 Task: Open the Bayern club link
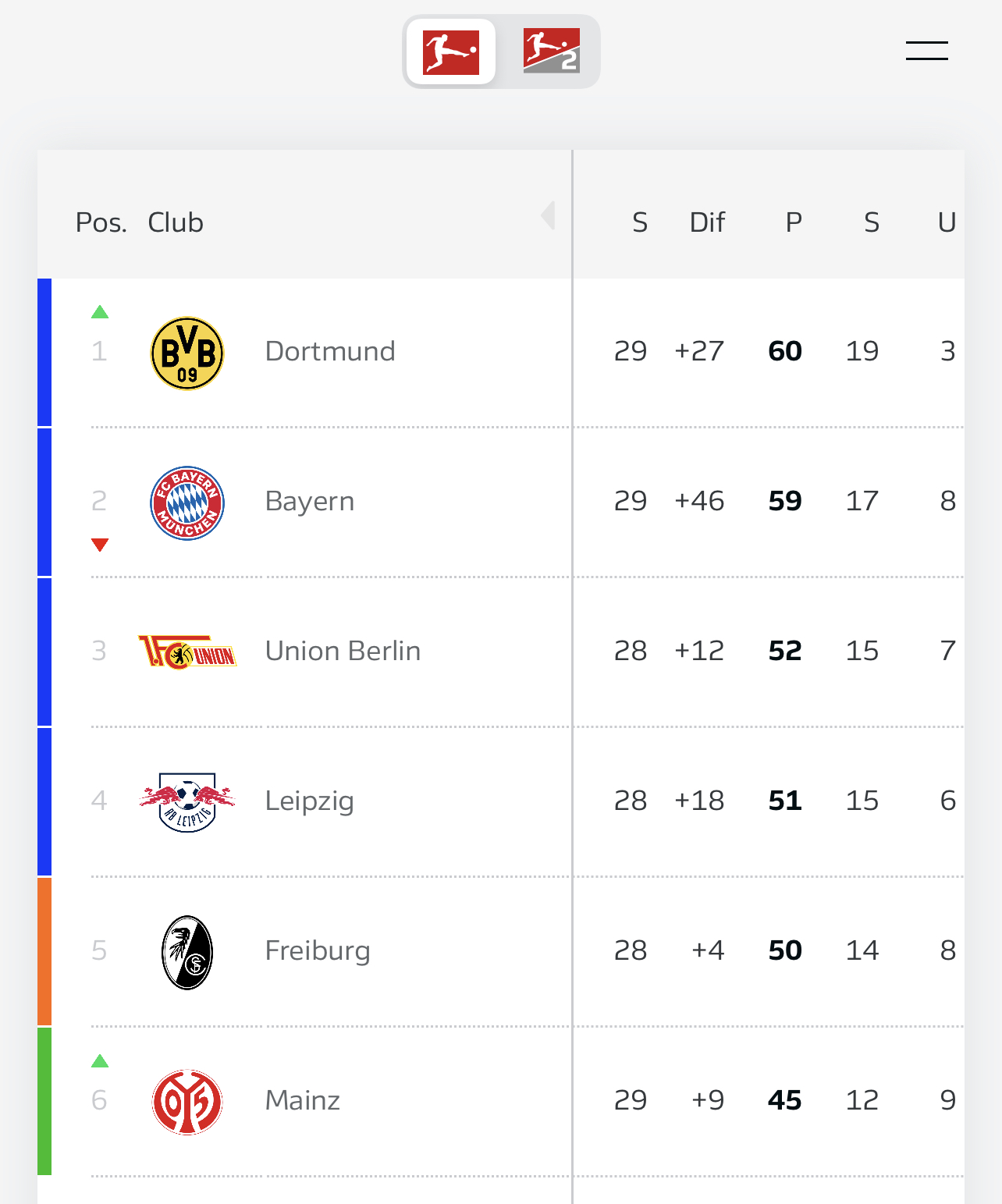point(310,501)
